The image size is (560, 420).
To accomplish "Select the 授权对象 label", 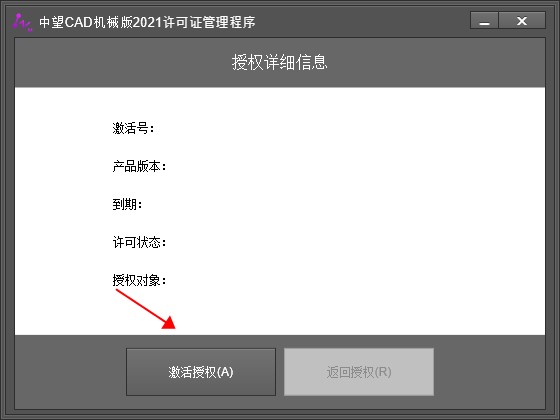I will [x=139, y=280].
